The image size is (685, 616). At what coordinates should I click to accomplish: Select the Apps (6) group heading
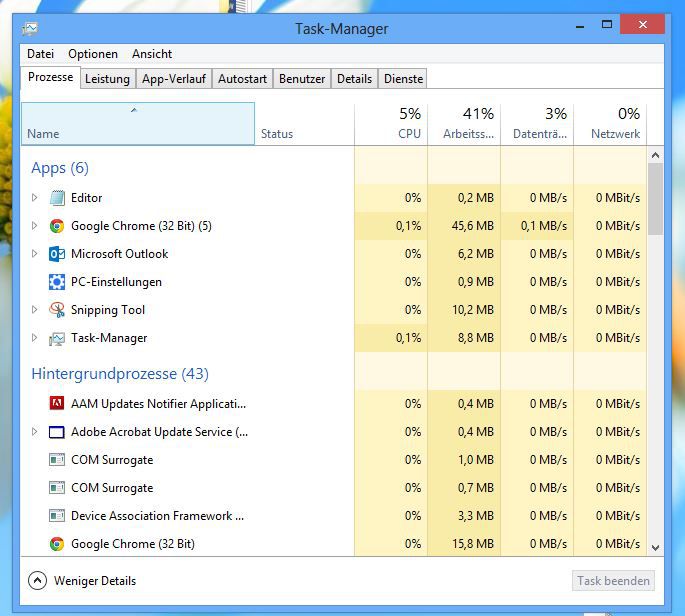tap(60, 168)
